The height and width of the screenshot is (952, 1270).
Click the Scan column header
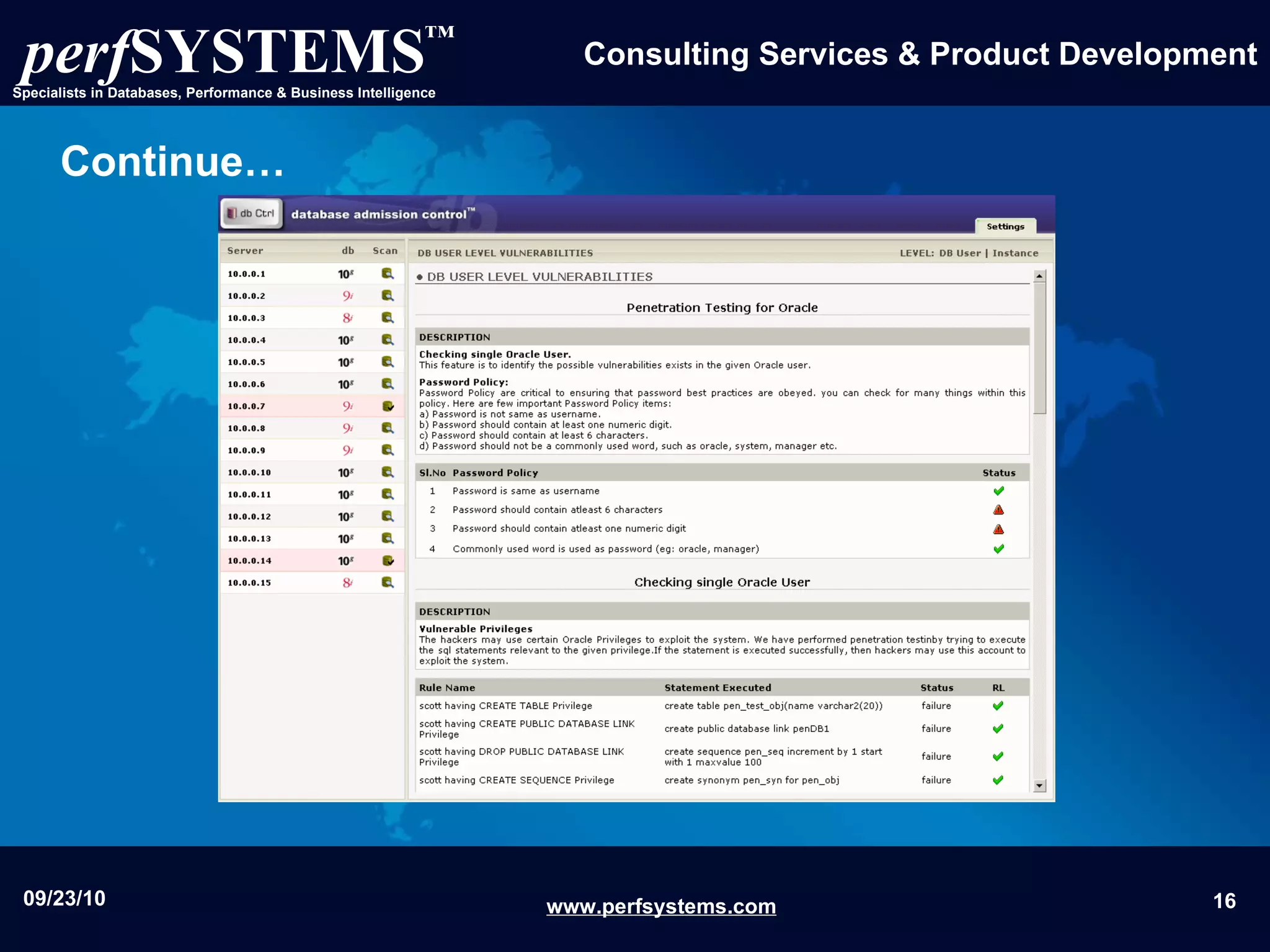[384, 250]
